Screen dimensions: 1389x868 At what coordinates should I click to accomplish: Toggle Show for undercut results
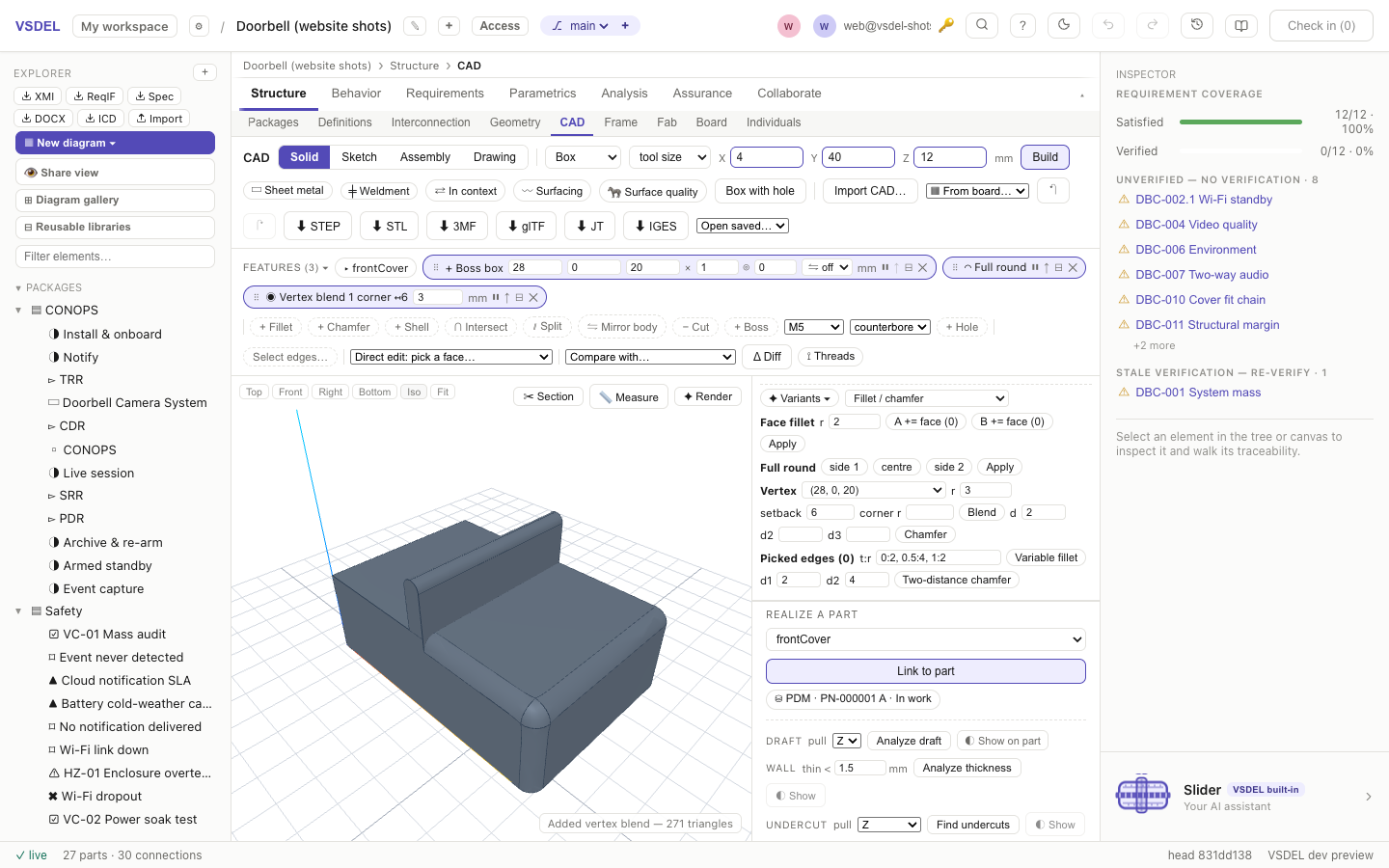point(1055,825)
